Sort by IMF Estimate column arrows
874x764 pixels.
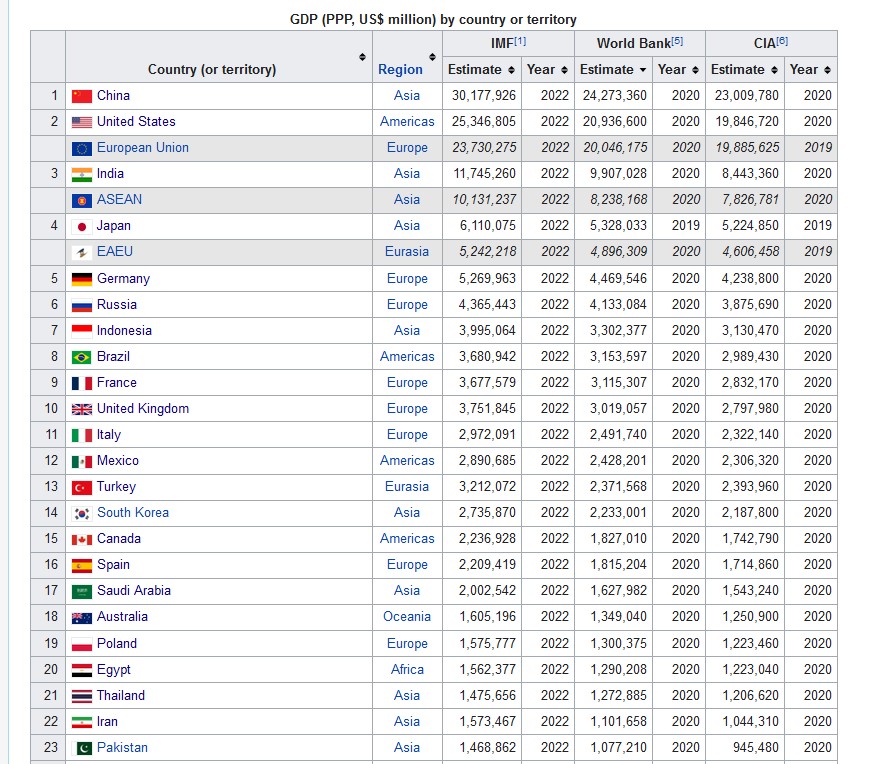coord(511,70)
